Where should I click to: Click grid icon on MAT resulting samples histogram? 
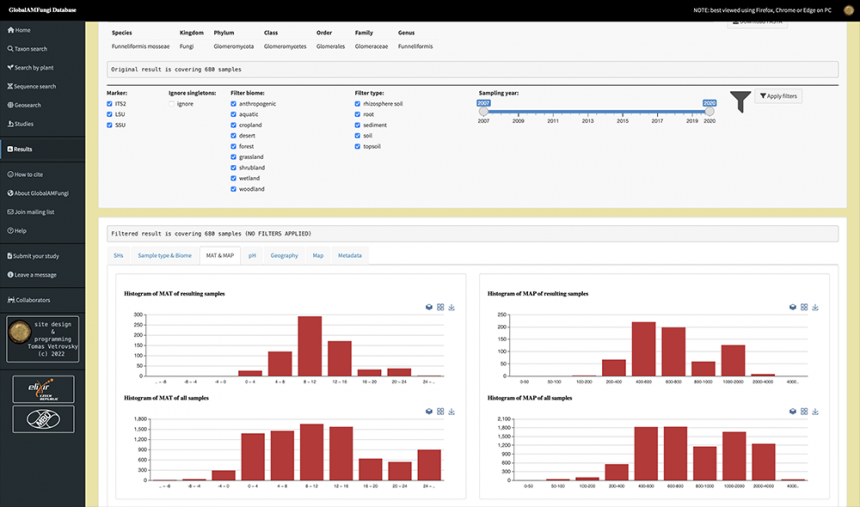[x=440, y=307]
